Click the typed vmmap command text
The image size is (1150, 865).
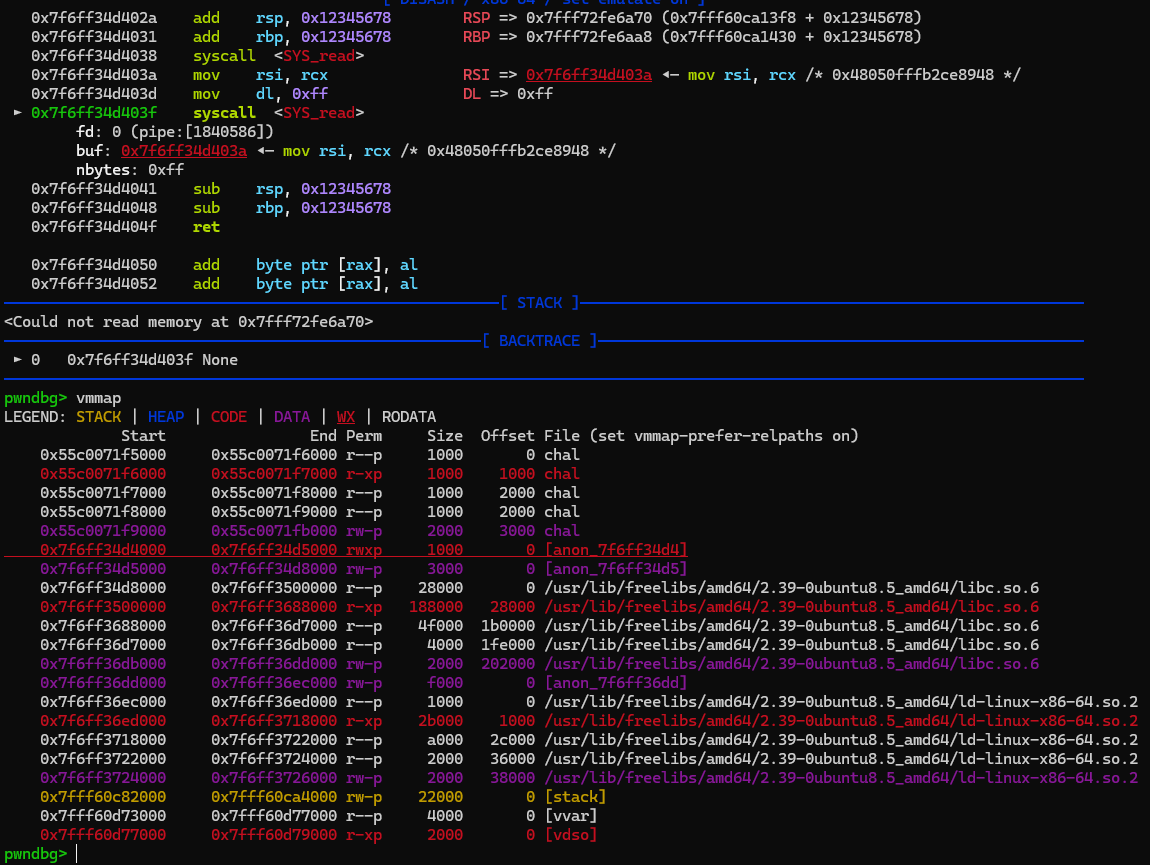(x=98, y=398)
